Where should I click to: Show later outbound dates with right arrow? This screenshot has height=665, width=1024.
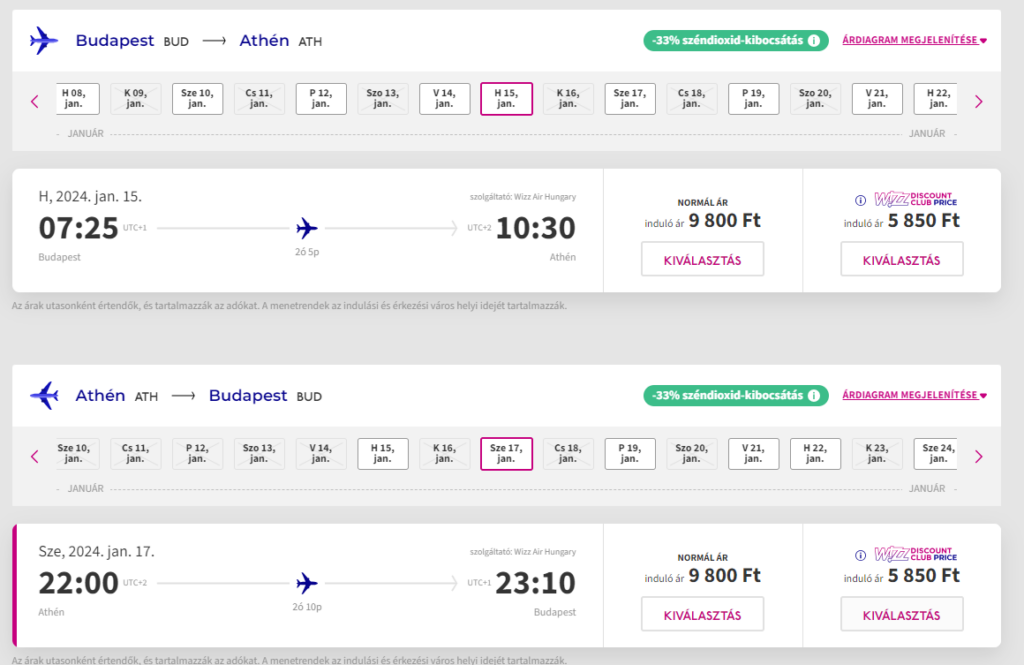(978, 101)
